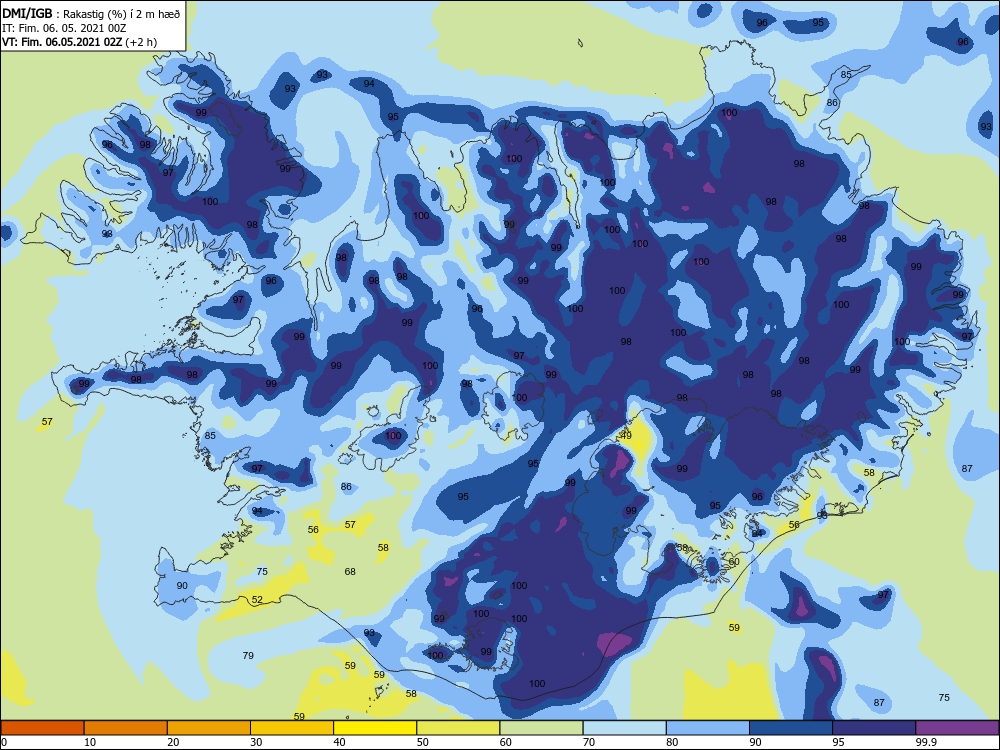
Task: Select the medium blue 80–90 legend swatch
Action: tap(708, 728)
